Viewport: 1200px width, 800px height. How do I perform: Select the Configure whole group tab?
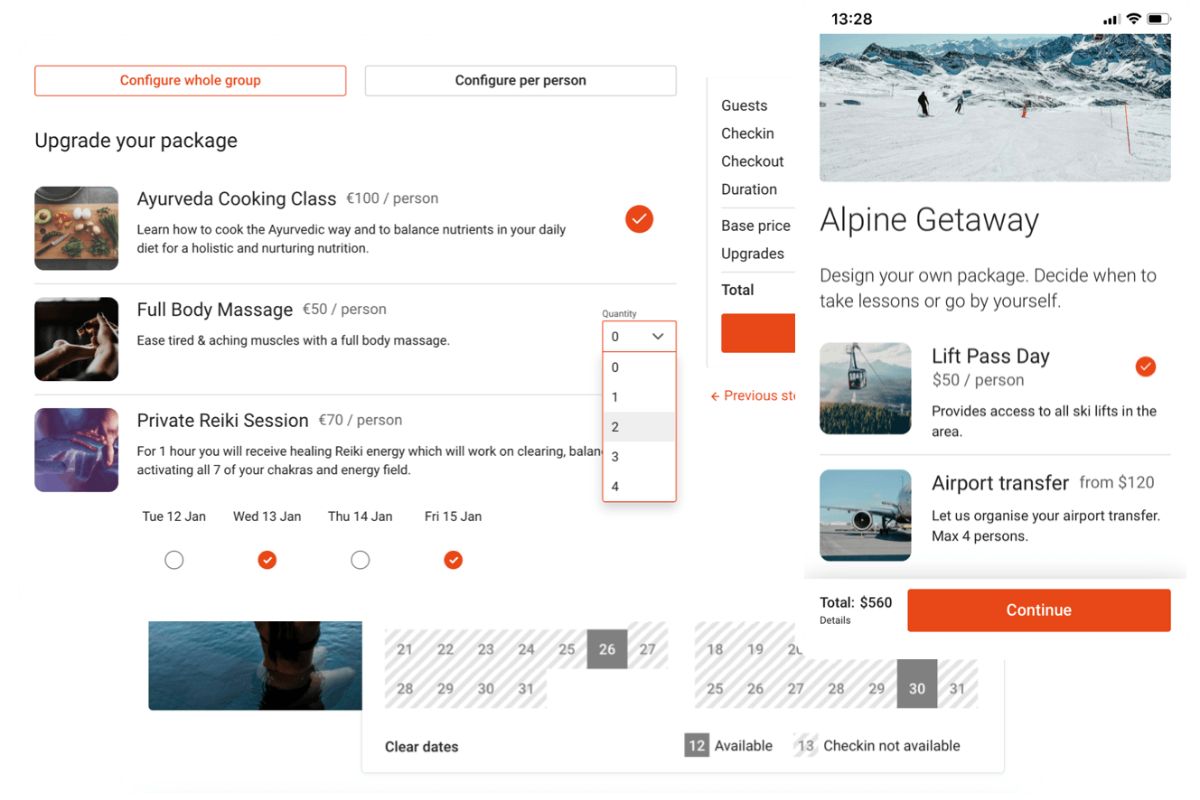[190, 80]
